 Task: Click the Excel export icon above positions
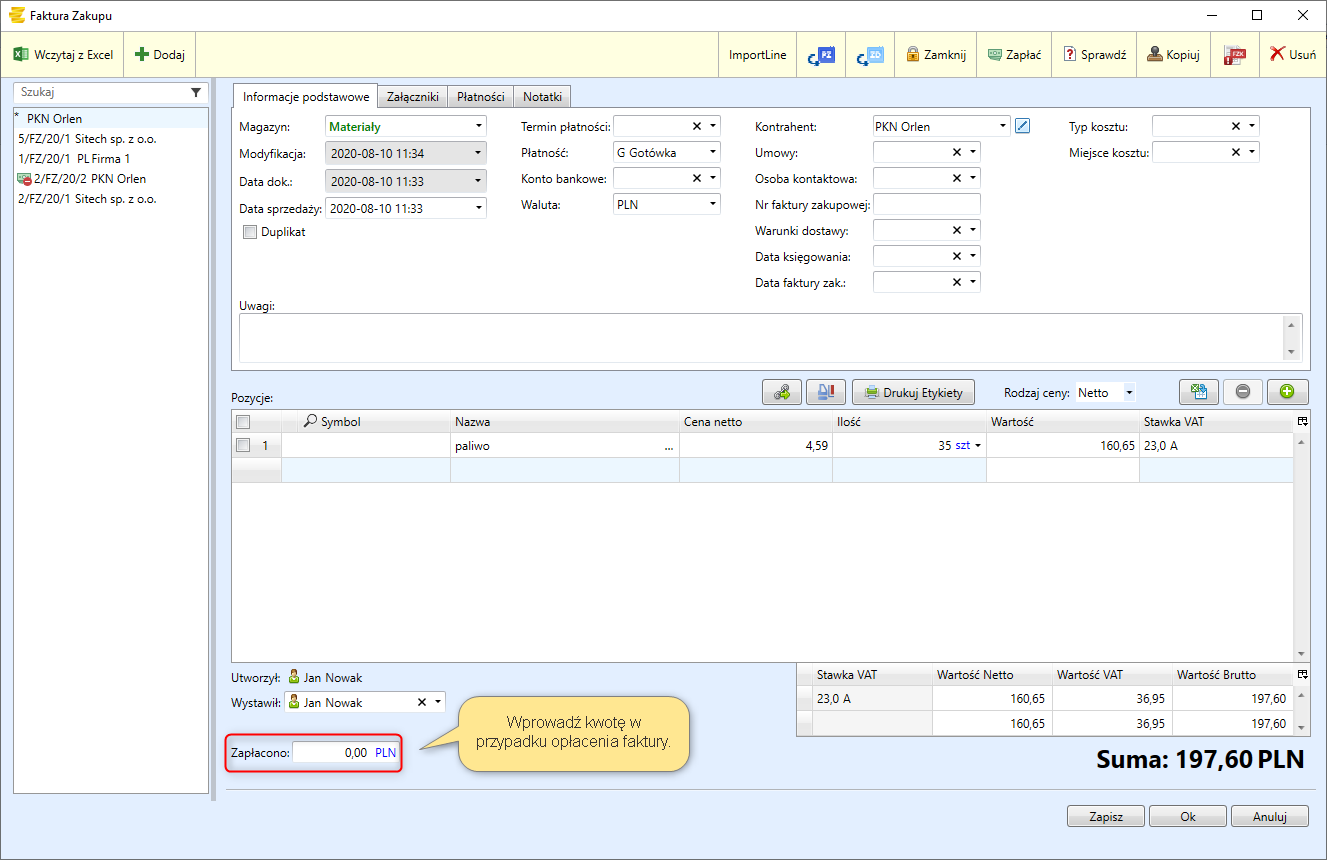pyautogui.click(x=1199, y=392)
